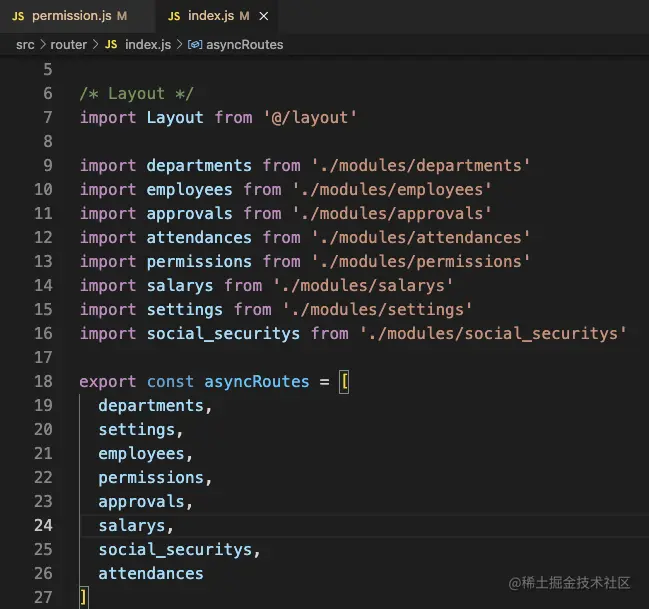Click the asyncRoutes constant name on line 18

[x=257, y=382]
